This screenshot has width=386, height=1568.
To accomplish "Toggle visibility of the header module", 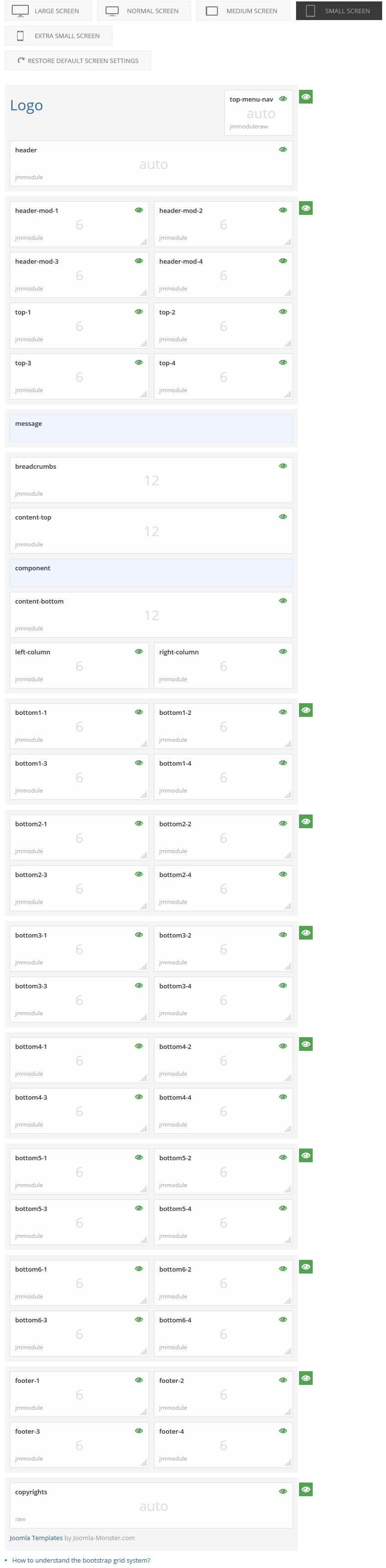I will pyautogui.click(x=282, y=149).
